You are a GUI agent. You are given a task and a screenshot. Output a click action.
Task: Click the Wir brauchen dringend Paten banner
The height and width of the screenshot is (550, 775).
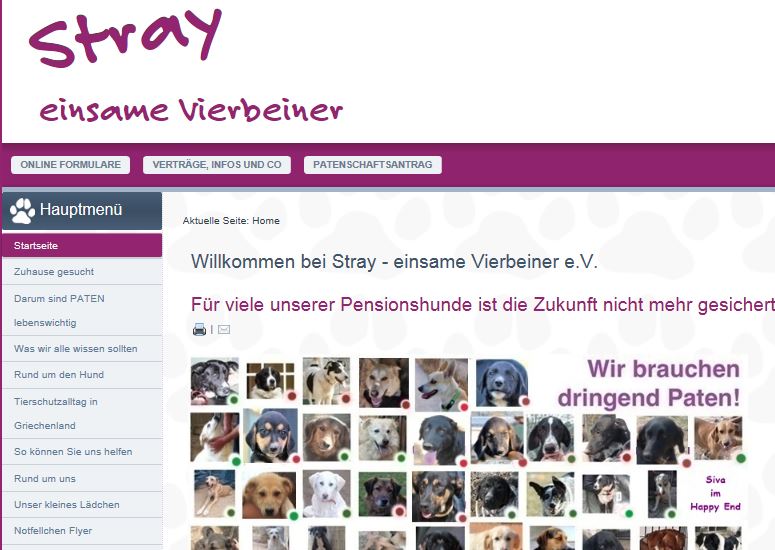(x=648, y=383)
